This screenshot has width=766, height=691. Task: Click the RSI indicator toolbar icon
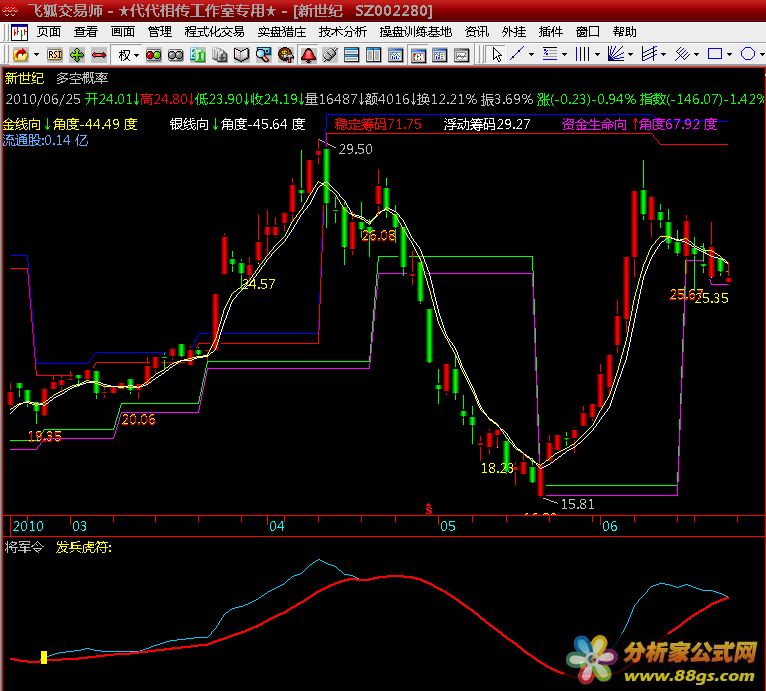54,54
